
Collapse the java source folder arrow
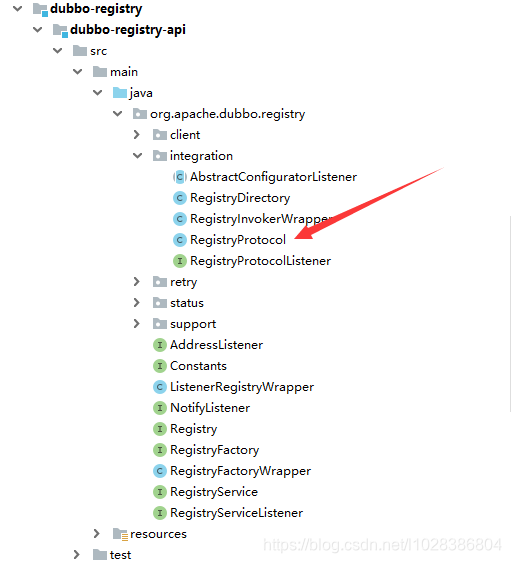[x=98, y=93]
